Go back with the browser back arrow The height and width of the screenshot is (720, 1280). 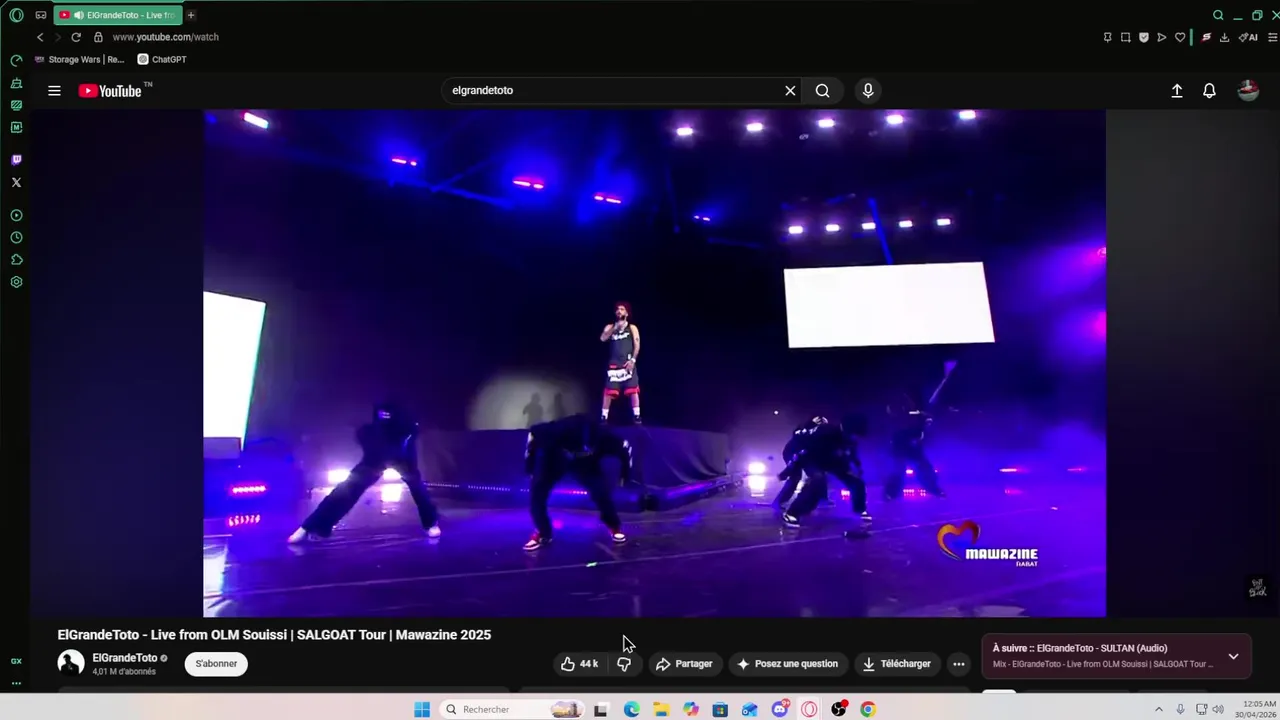pyautogui.click(x=40, y=37)
